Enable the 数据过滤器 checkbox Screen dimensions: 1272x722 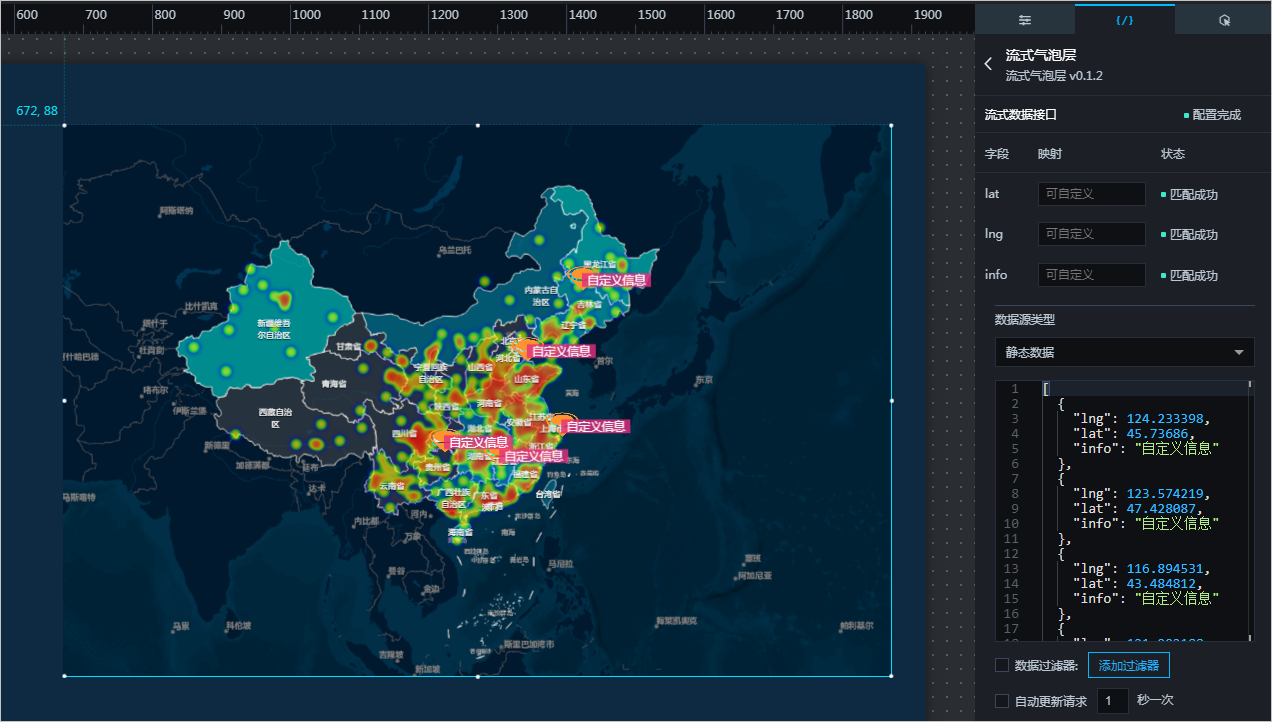(x=1002, y=666)
